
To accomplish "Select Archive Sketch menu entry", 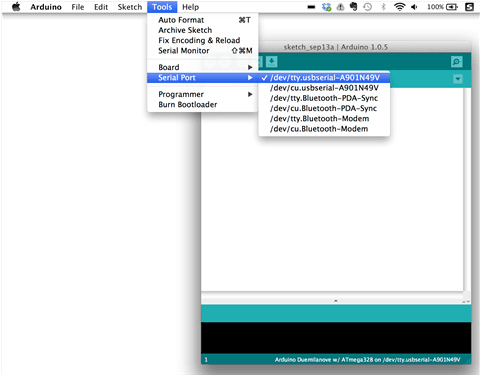I will pos(202,30).
